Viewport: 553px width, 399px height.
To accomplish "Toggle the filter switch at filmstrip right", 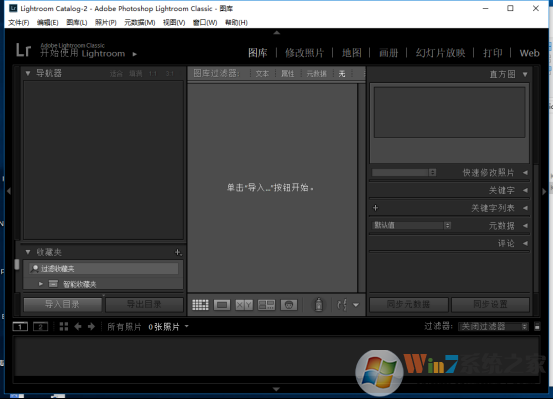I will [x=537, y=327].
